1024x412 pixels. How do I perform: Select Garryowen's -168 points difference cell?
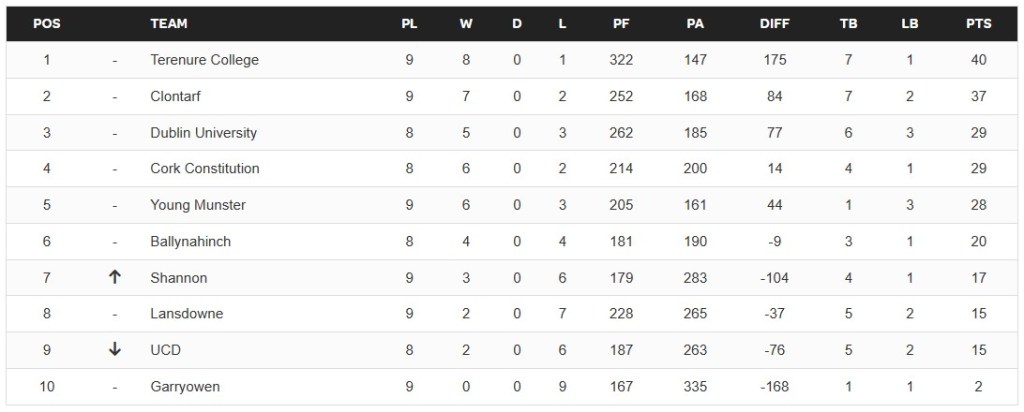tap(774, 386)
